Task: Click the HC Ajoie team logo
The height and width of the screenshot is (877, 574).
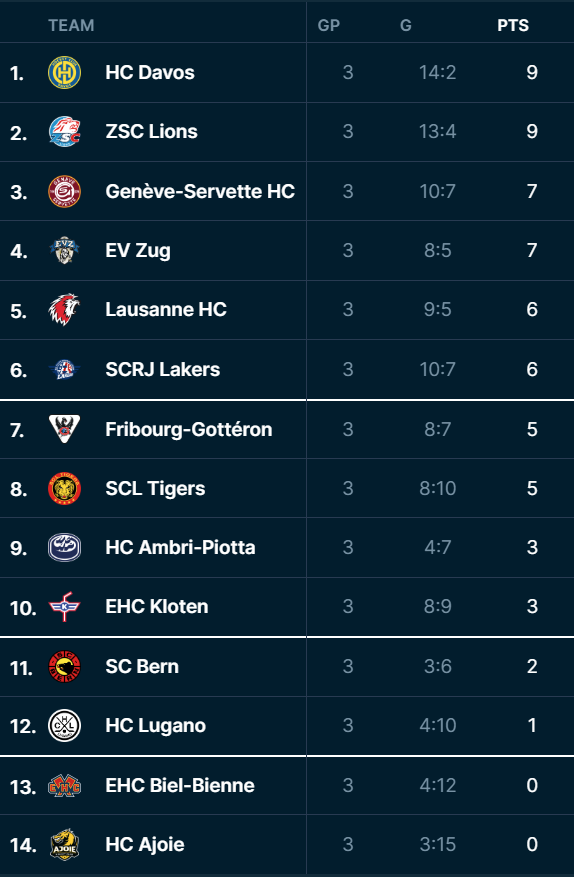Action: pyautogui.click(x=64, y=844)
